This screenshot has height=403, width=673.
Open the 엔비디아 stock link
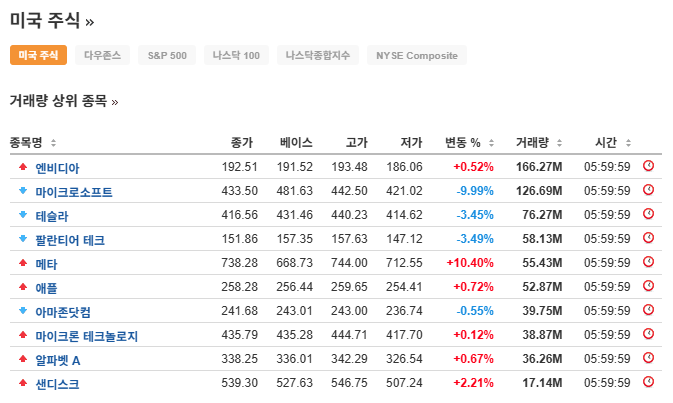(x=57, y=168)
